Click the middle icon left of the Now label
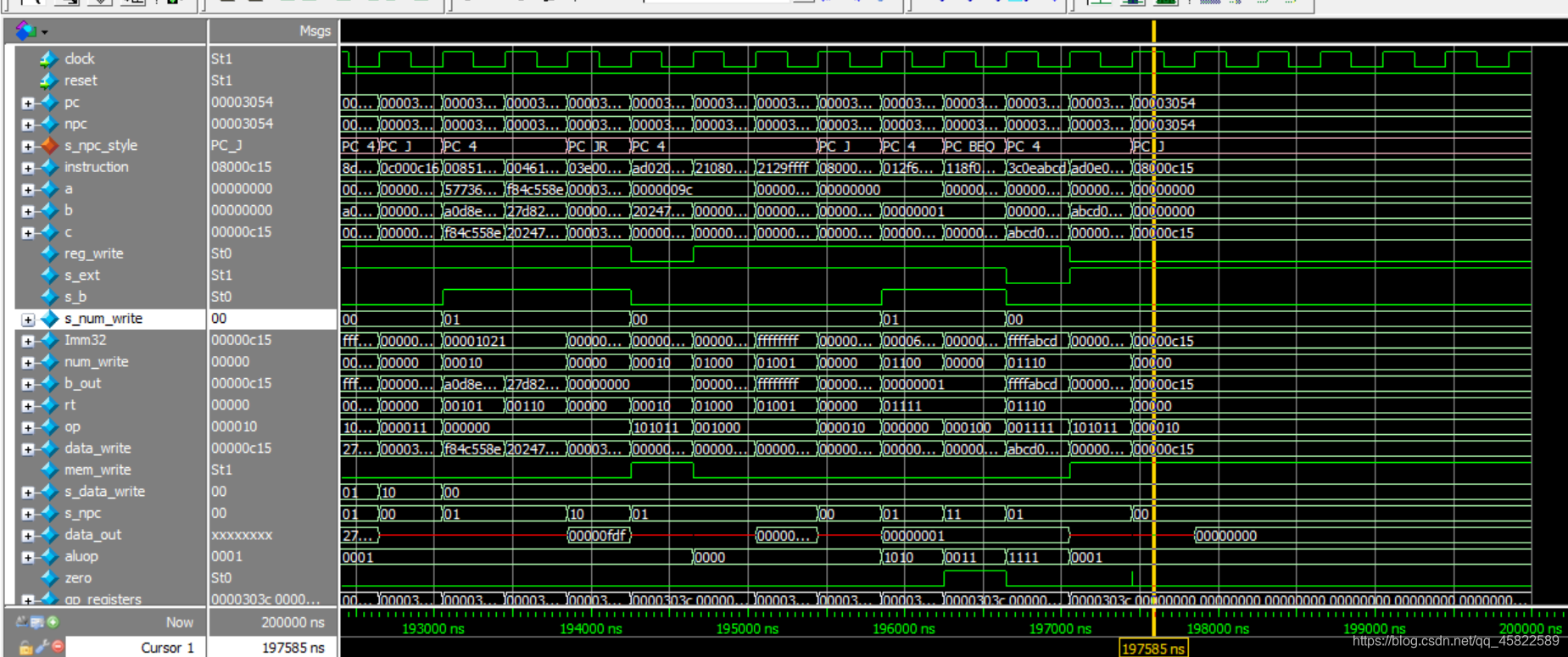 pos(36,622)
